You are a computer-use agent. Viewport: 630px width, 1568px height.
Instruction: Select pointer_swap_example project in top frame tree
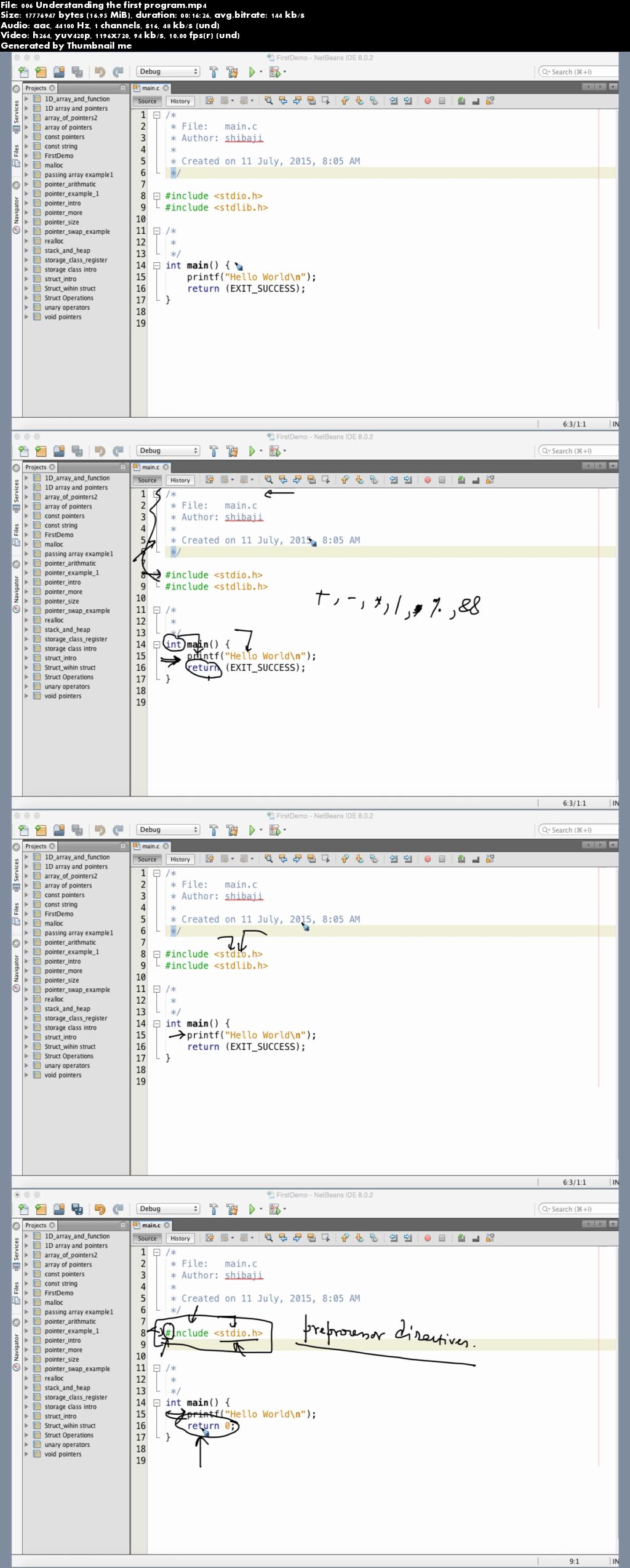(77, 231)
